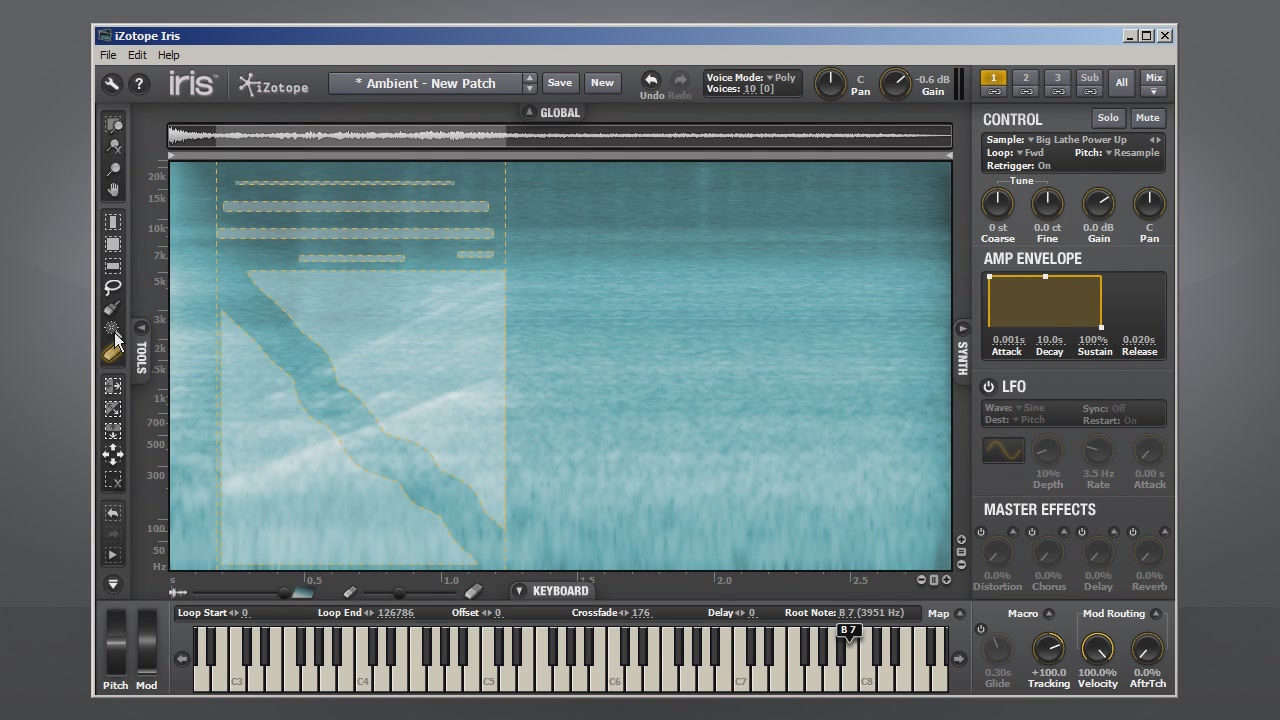Open the Edit menu
1280x720 pixels.
[x=137, y=55]
